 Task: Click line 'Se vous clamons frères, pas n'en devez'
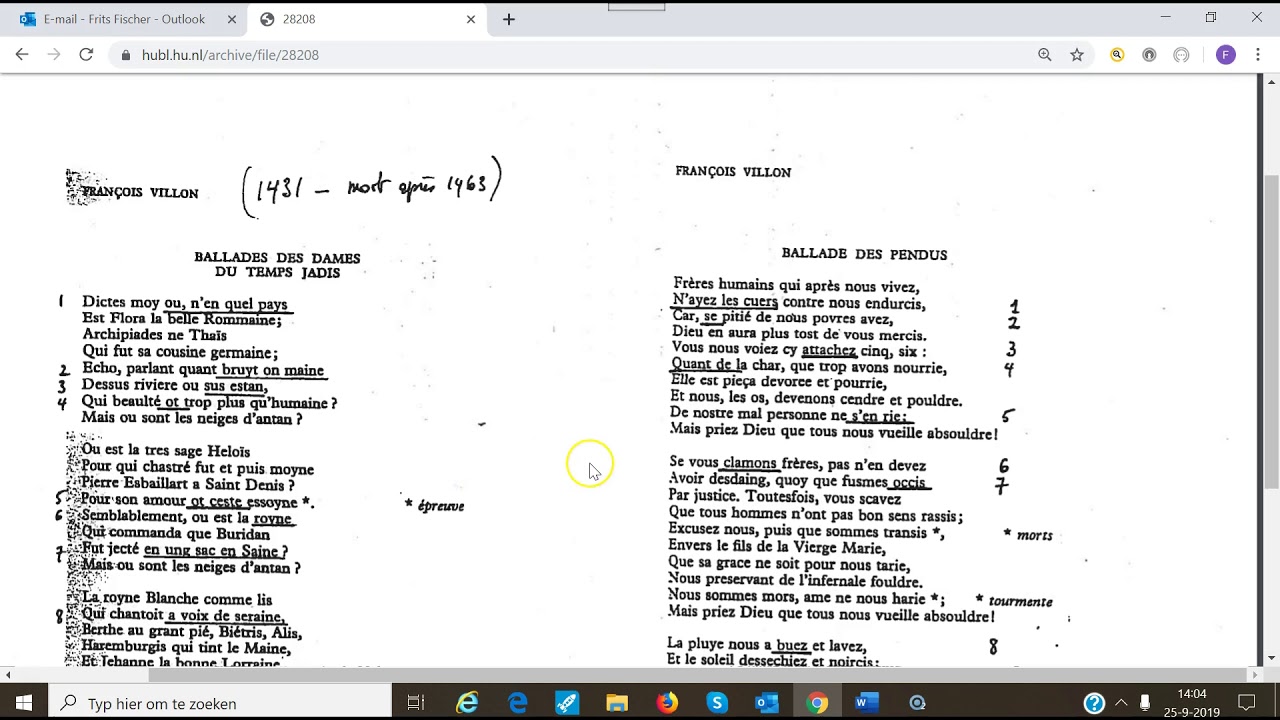798,464
